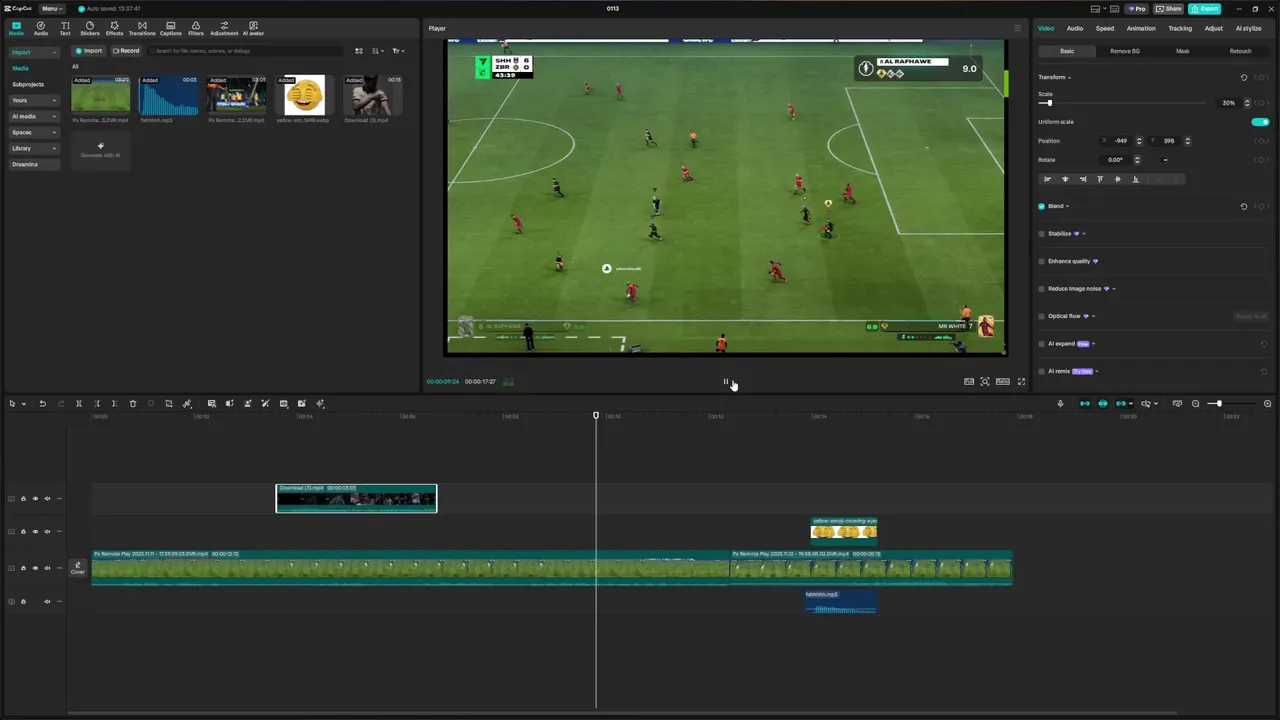Open the Audio library panel
The width and height of the screenshot is (1280, 720).
coord(41,28)
